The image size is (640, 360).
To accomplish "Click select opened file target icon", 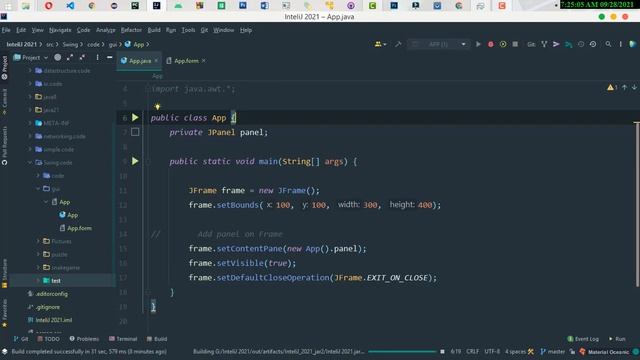I will coord(58,58).
